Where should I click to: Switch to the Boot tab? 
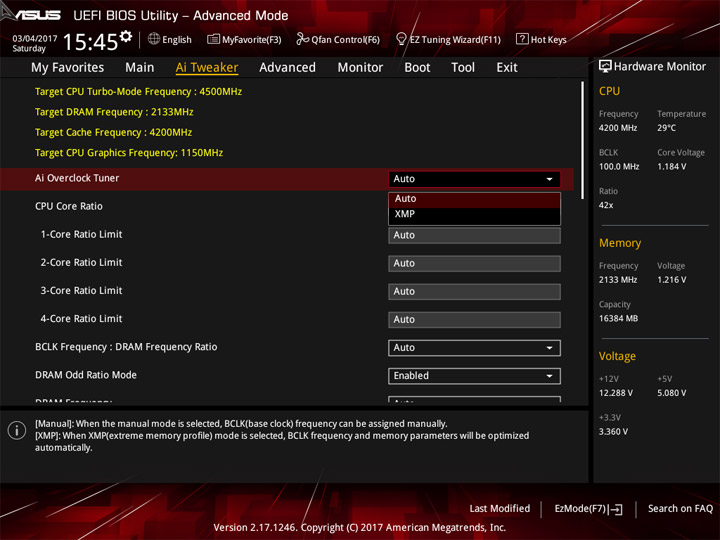pyautogui.click(x=417, y=68)
